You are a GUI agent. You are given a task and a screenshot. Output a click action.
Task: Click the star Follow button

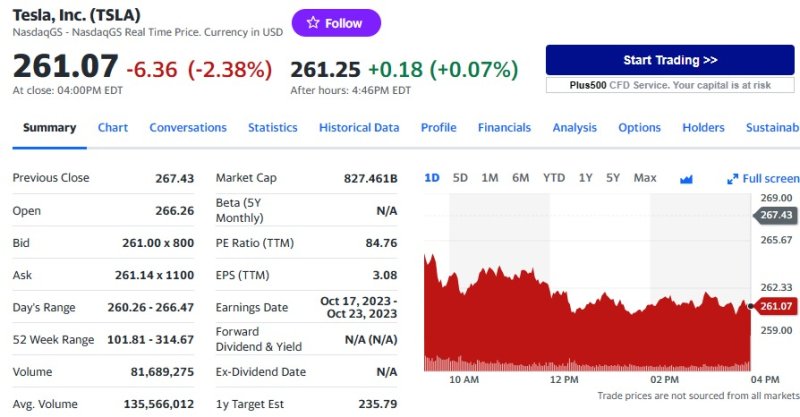[336, 23]
